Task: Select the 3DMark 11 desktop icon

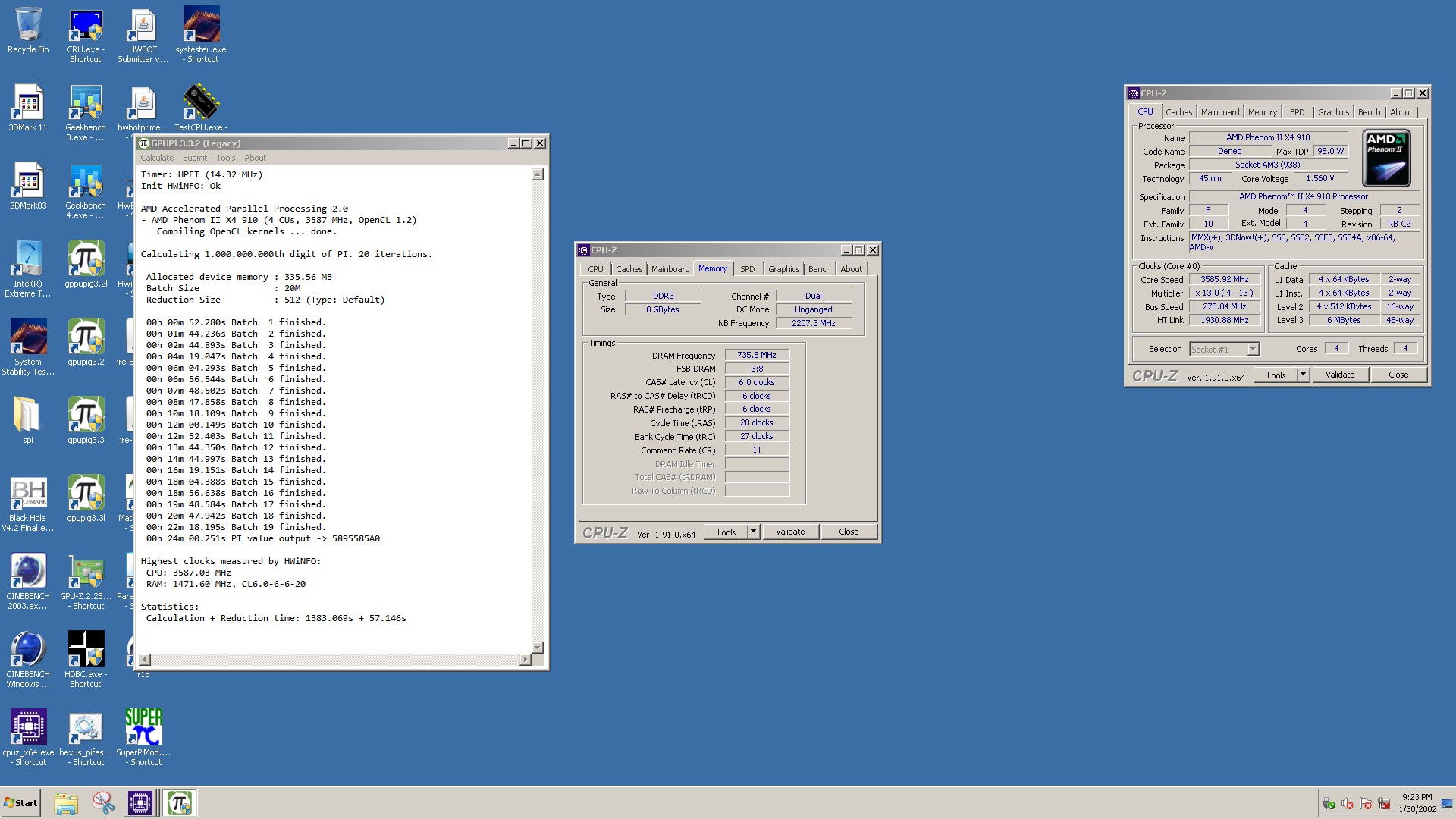Action: (x=28, y=108)
